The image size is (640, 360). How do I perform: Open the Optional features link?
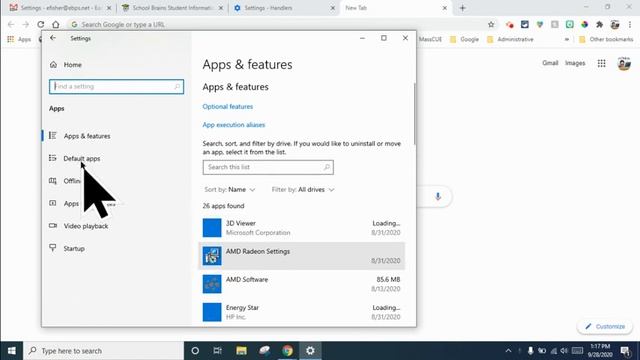point(228,107)
